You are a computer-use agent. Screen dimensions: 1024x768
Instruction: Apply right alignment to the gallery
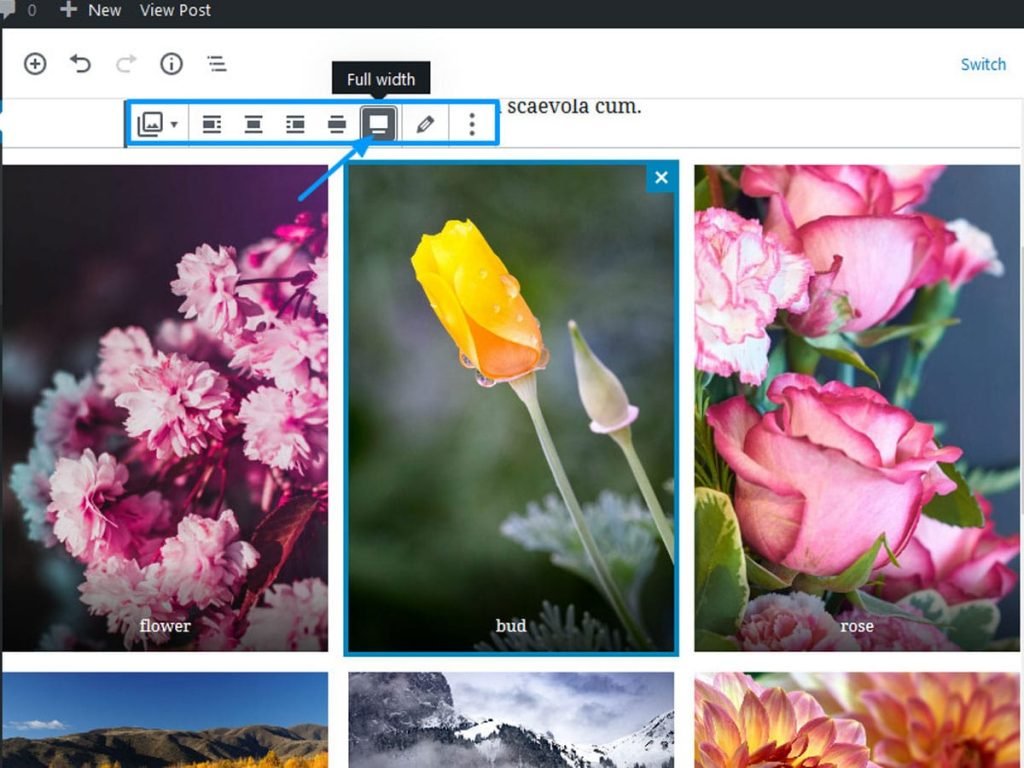click(x=295, y=123)
